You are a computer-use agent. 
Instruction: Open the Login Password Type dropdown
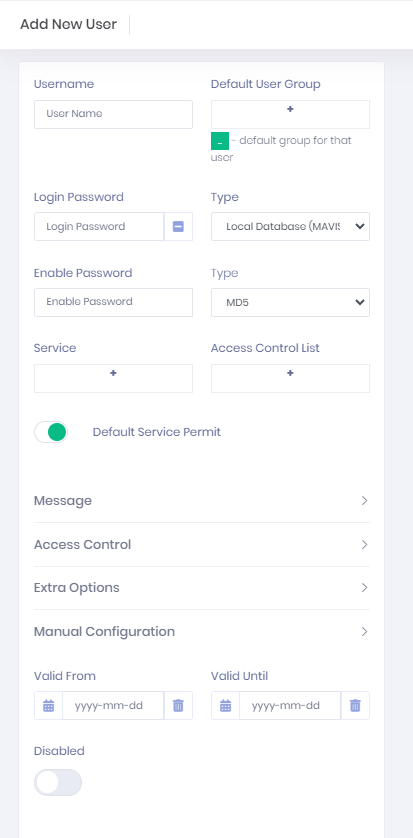290,227
